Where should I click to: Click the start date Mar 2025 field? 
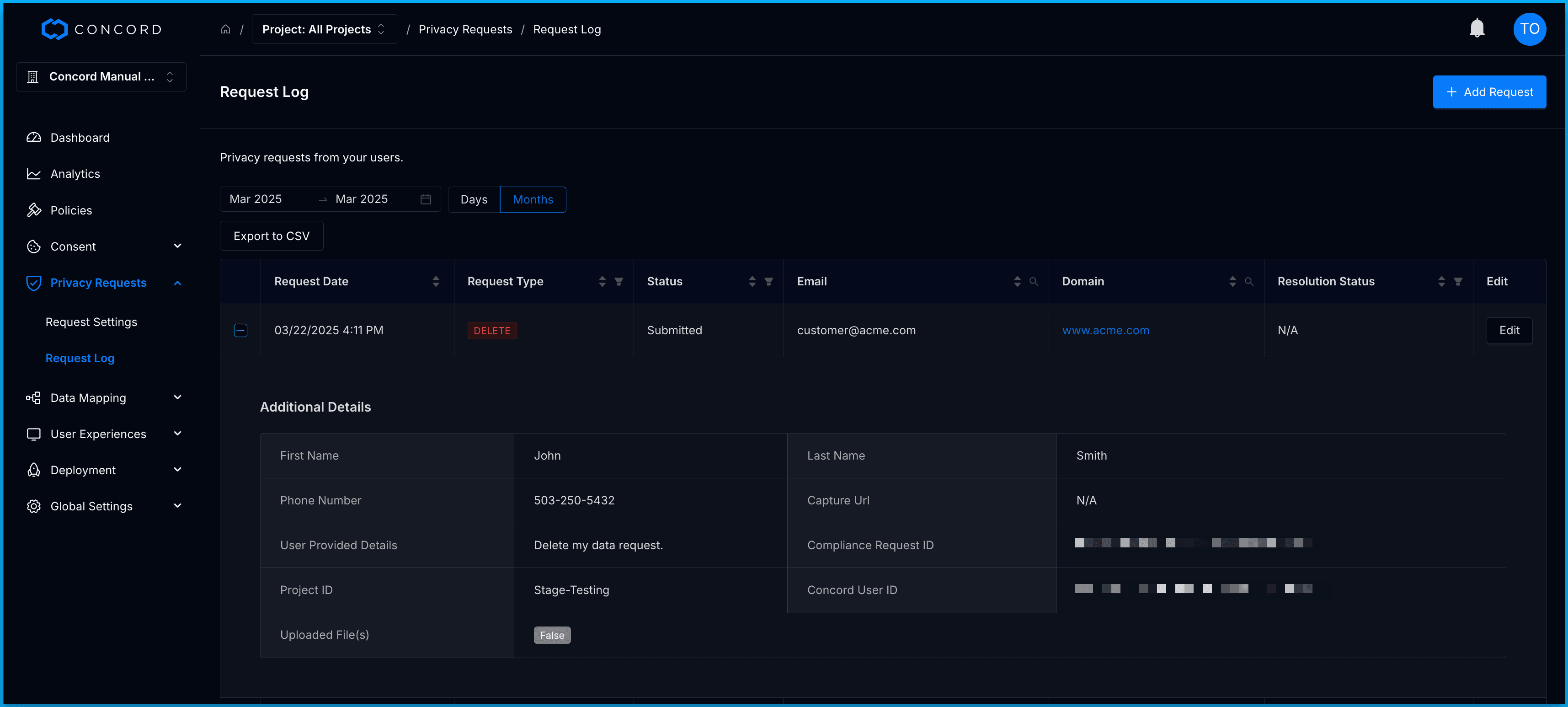coord(256,199)
